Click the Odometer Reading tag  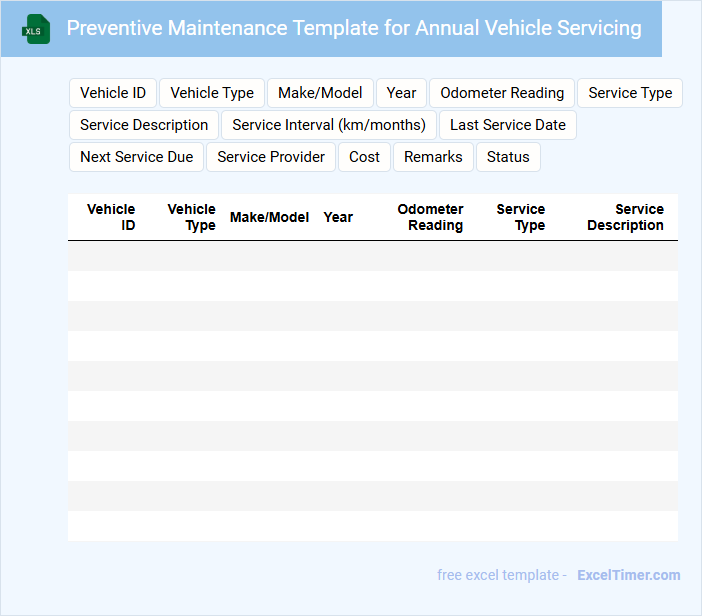coord(502,93)
